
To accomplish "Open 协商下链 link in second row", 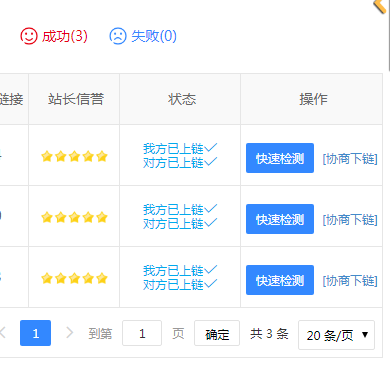I will point(350,220).
